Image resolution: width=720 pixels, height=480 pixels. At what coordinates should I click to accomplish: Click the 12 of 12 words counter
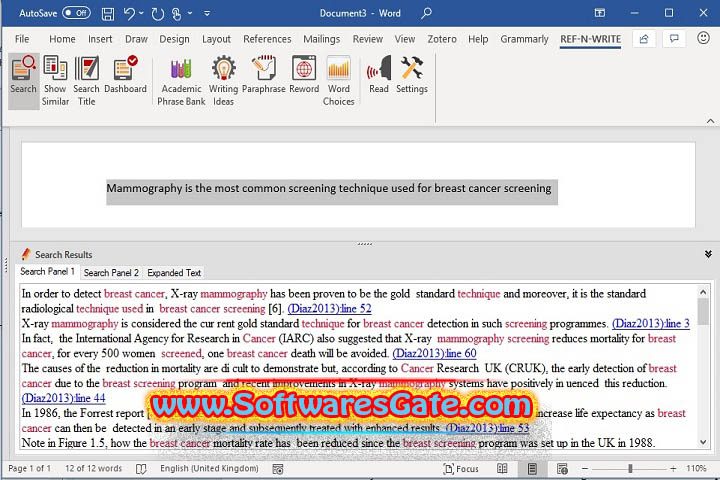tap(94, 469)
